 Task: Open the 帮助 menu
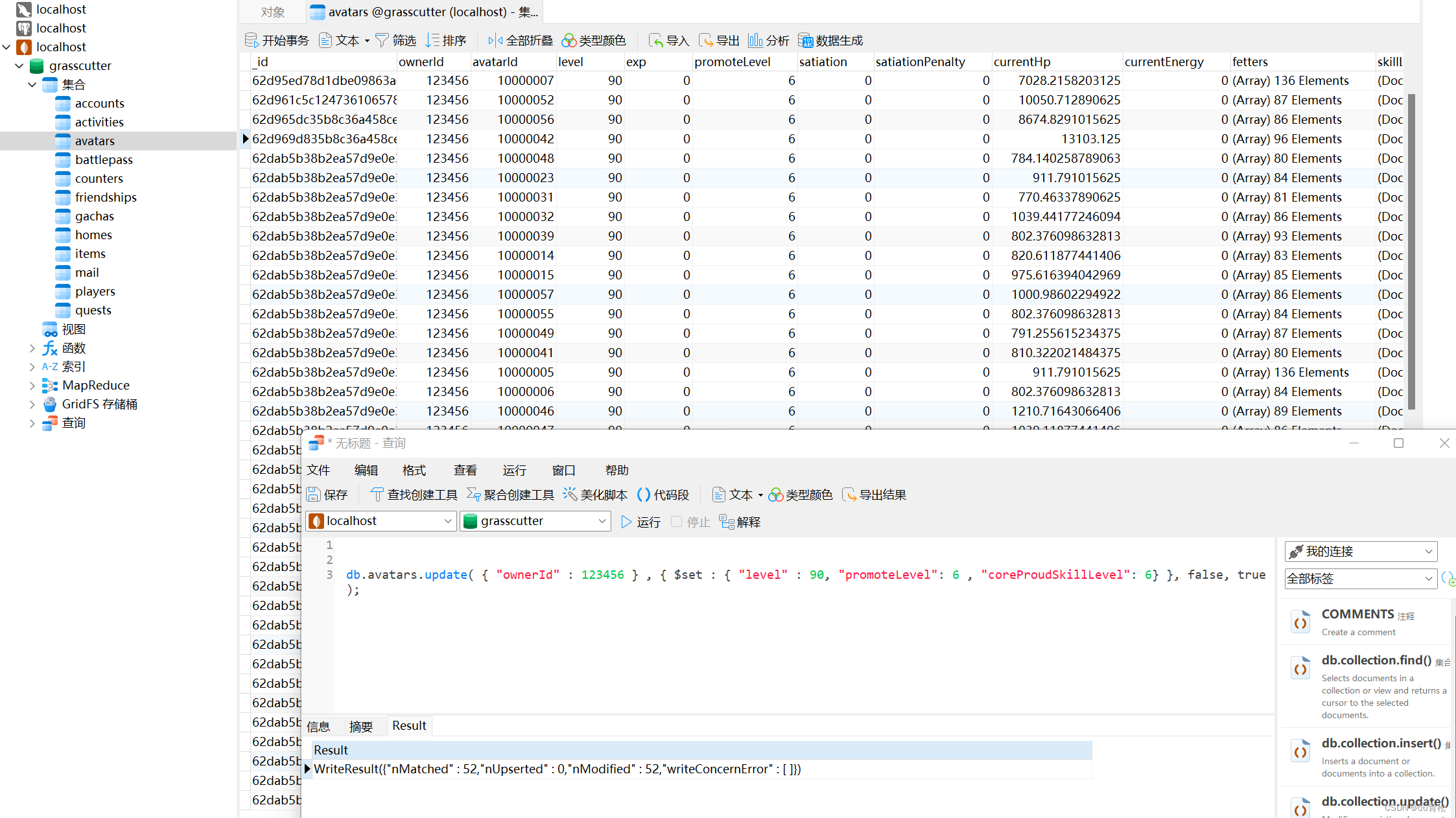click(x=617, y=470)
